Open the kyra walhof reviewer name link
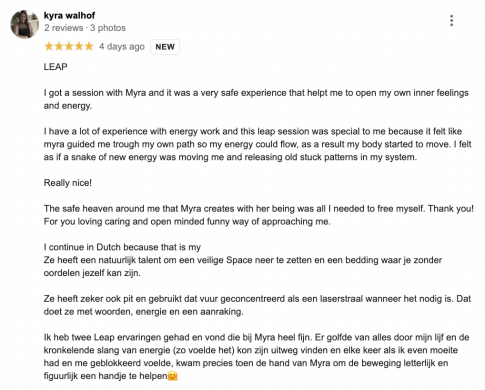Screen dimensions: 485x390 [69, 15]
